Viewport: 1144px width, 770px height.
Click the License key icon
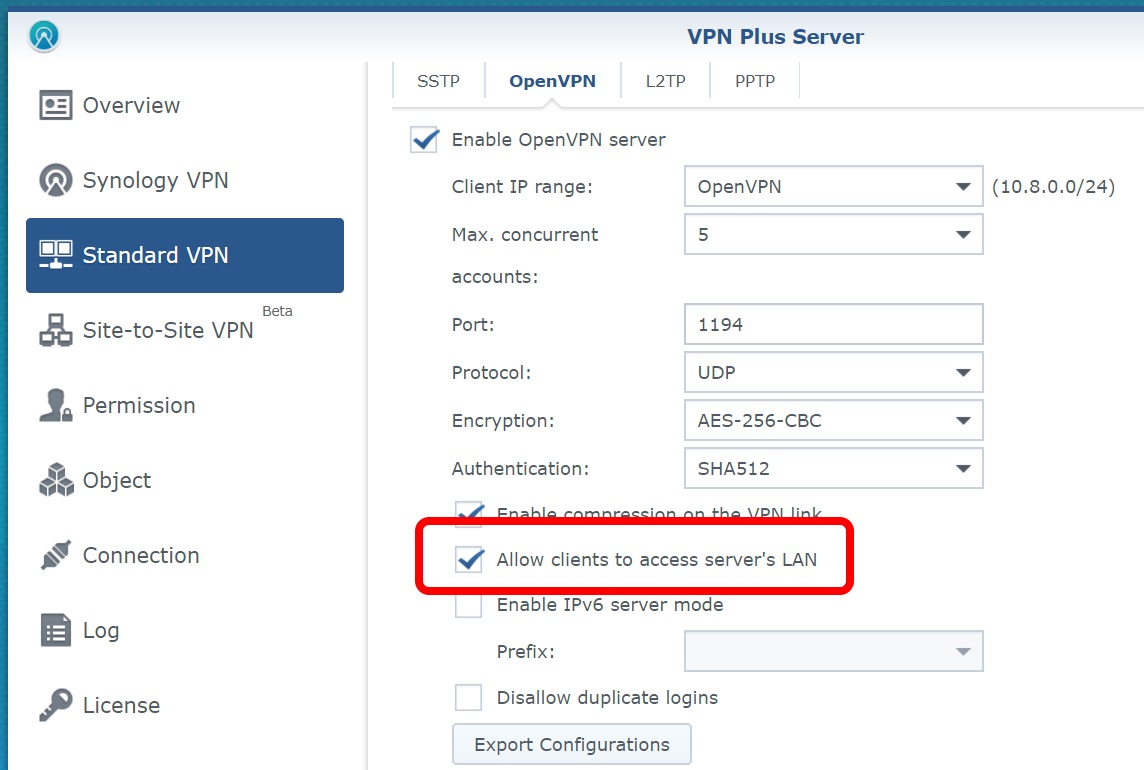pyautogui.click(x=55, y=705)
